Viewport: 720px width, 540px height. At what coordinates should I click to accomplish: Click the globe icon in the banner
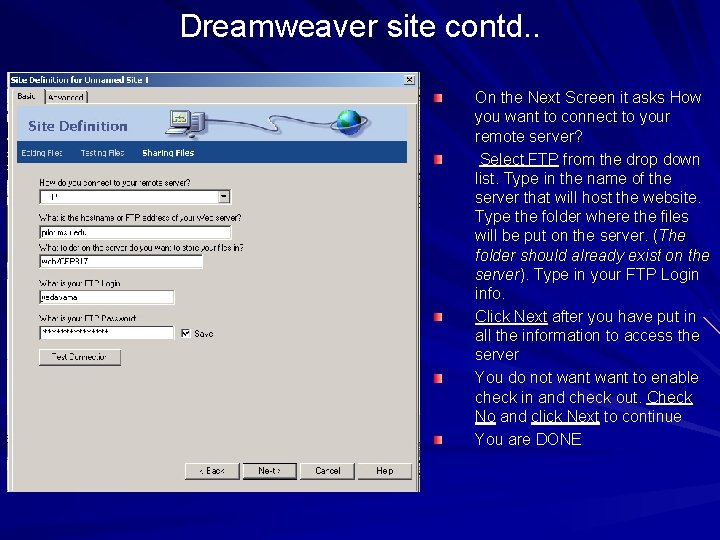[350, 122]
